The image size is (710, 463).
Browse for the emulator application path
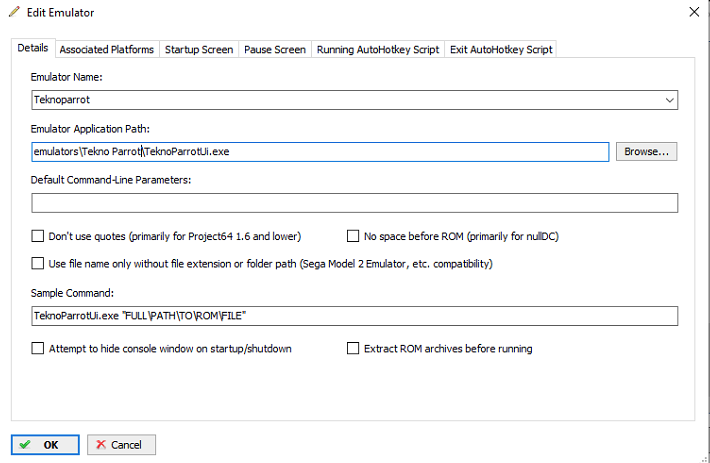646,152
